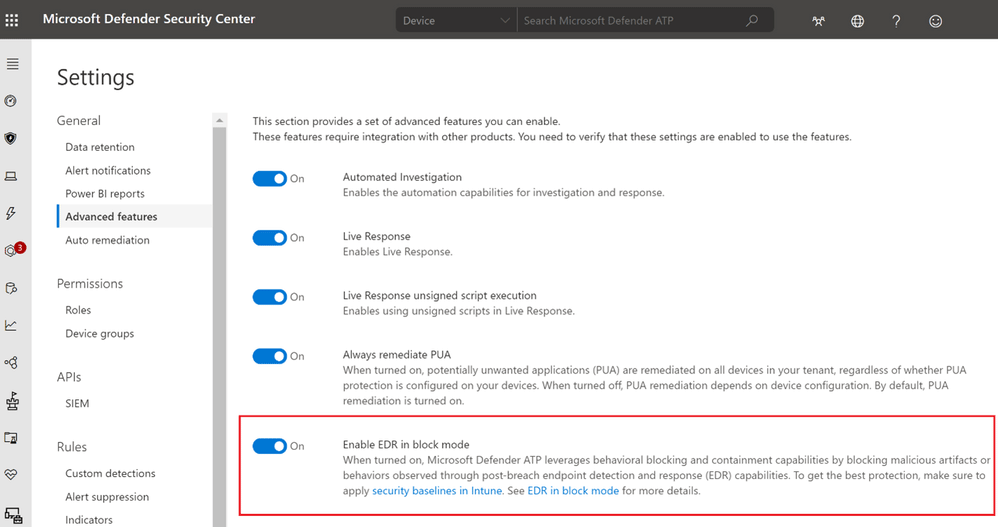
Task: Click the 'Enables Live Response.' description text
Action: click(398, 252)
